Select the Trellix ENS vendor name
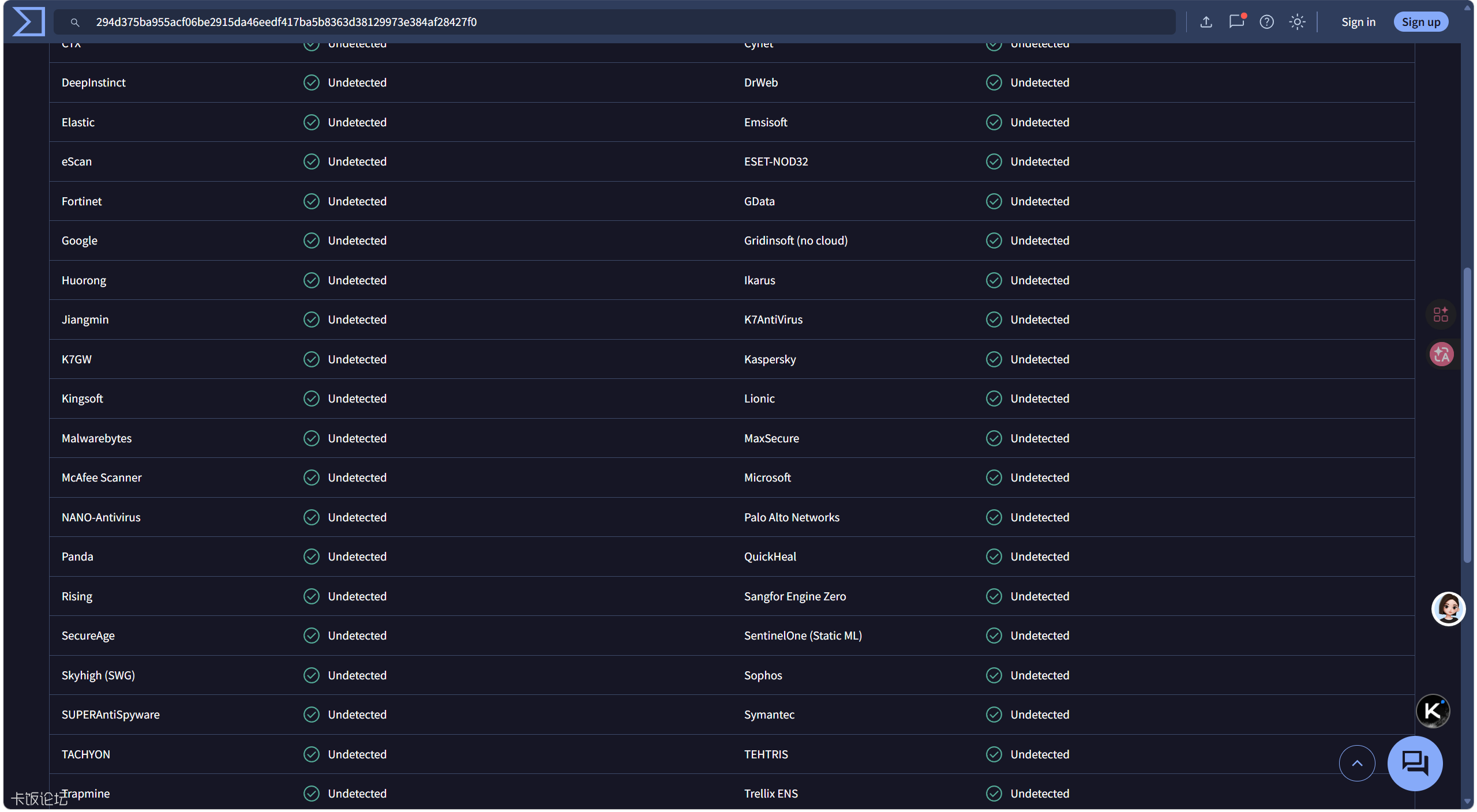The width and height of the screenshot is (1477, 812). pyautogui.click(x=771, y=794)
